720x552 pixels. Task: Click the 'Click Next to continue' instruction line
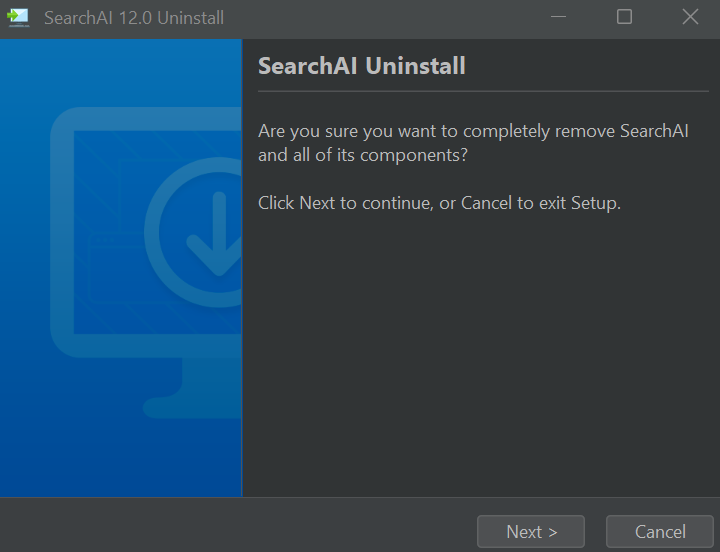439,203
